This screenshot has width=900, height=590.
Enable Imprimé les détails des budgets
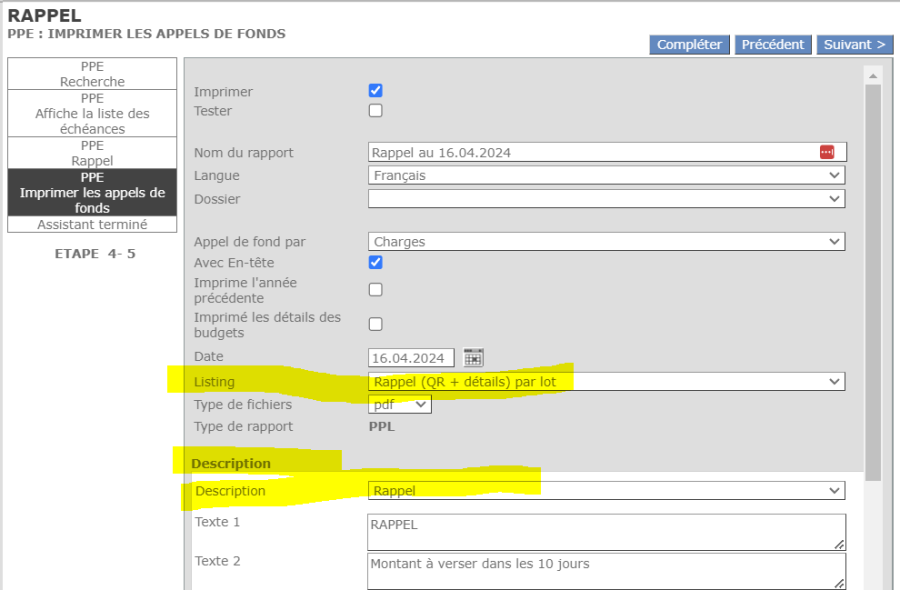[376, 324]
